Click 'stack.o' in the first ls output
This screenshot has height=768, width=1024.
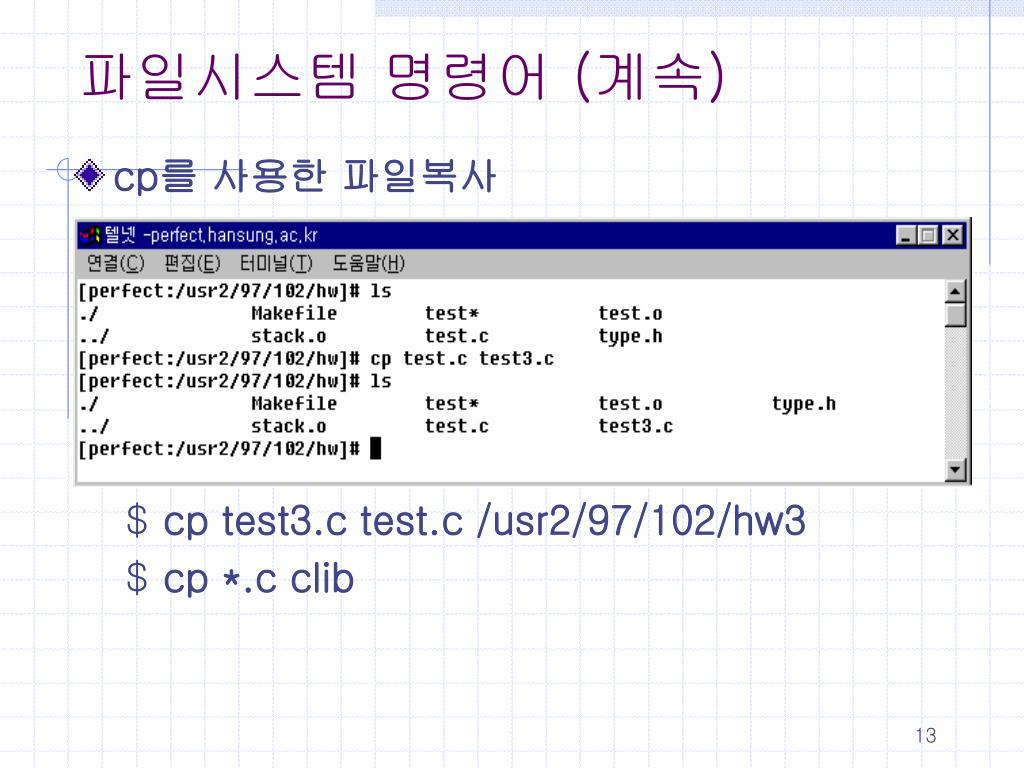[x=289, y=336]
